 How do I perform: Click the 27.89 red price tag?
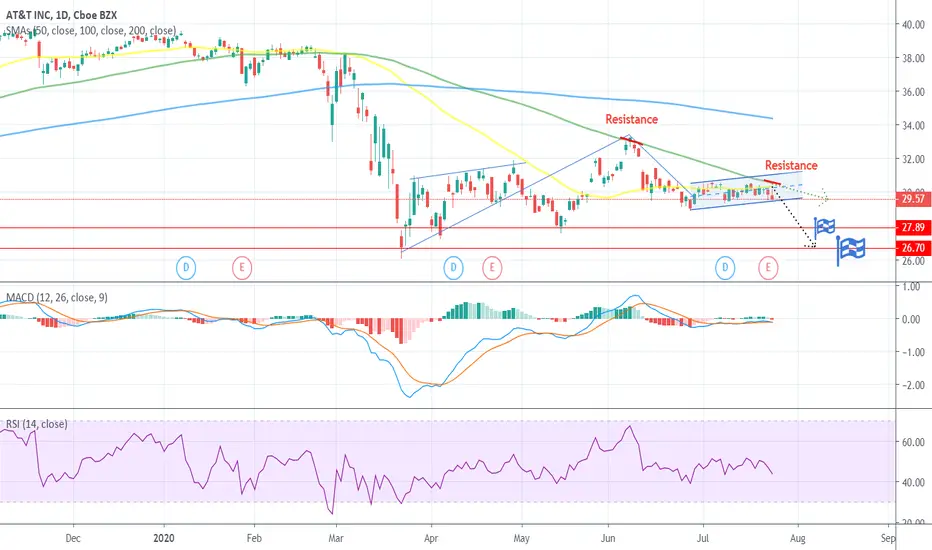click(913, 228)
